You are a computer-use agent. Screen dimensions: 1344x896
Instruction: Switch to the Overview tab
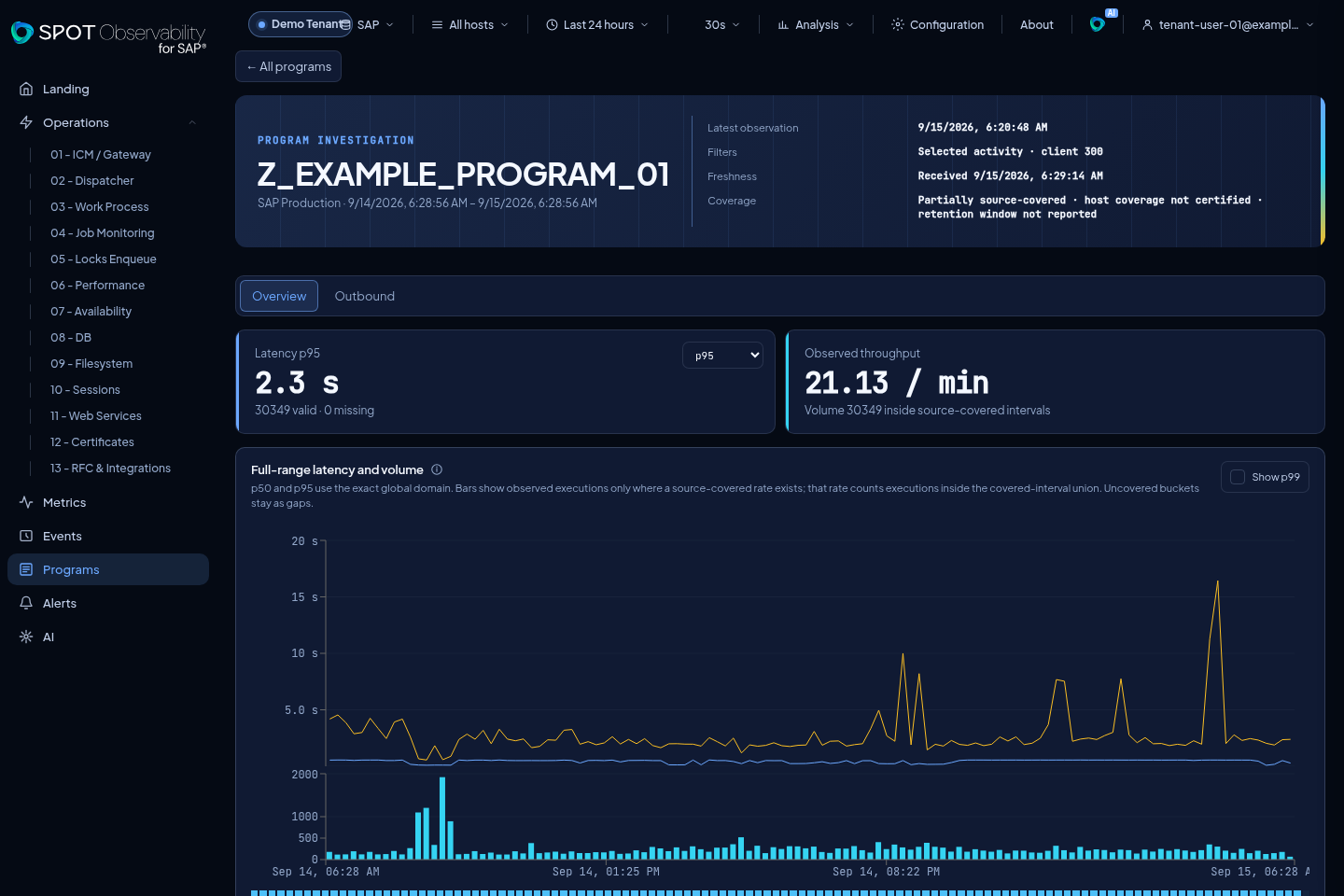(279, 296)
